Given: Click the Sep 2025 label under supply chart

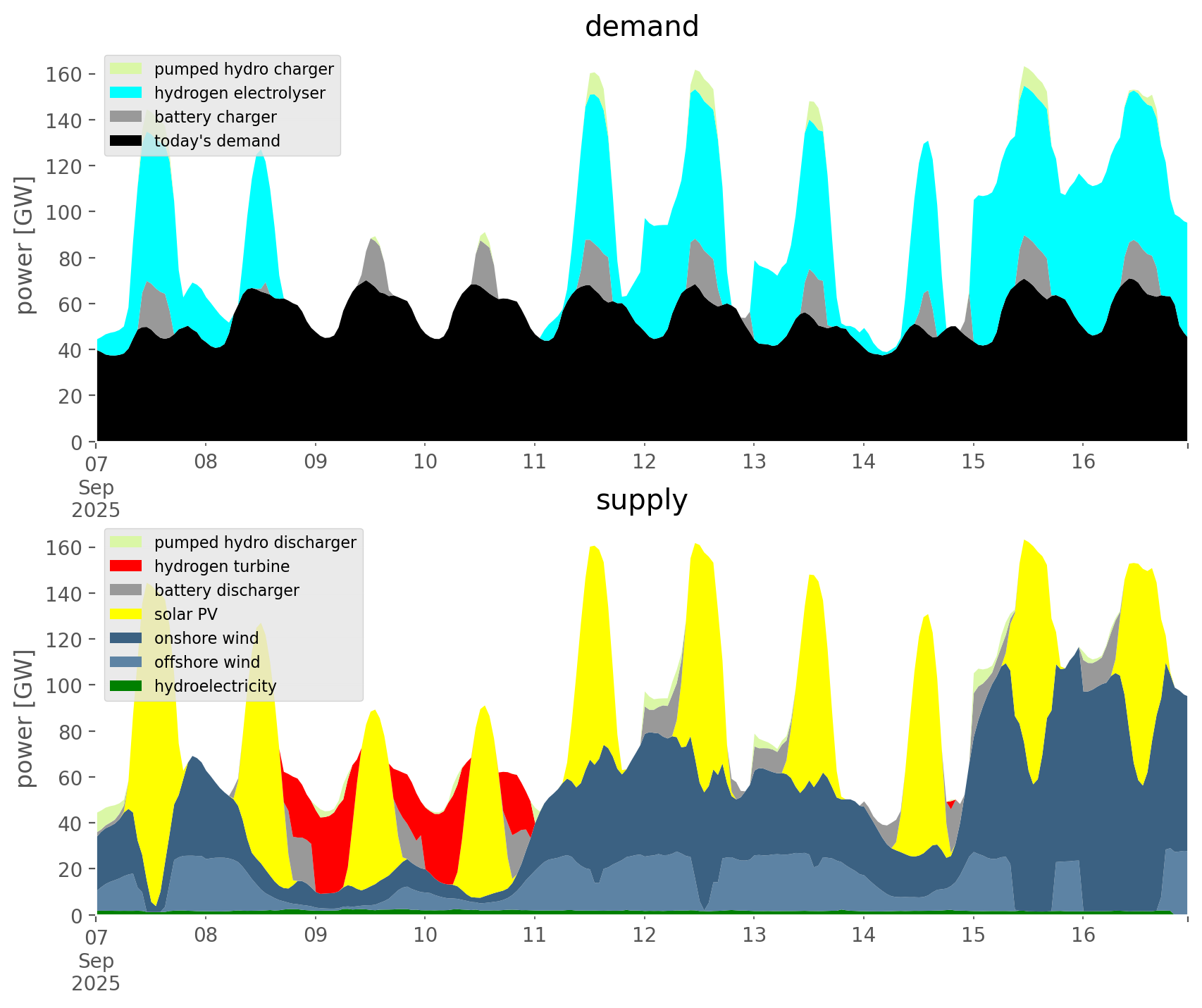Looking at the screenshot, I should pos(96,972).
